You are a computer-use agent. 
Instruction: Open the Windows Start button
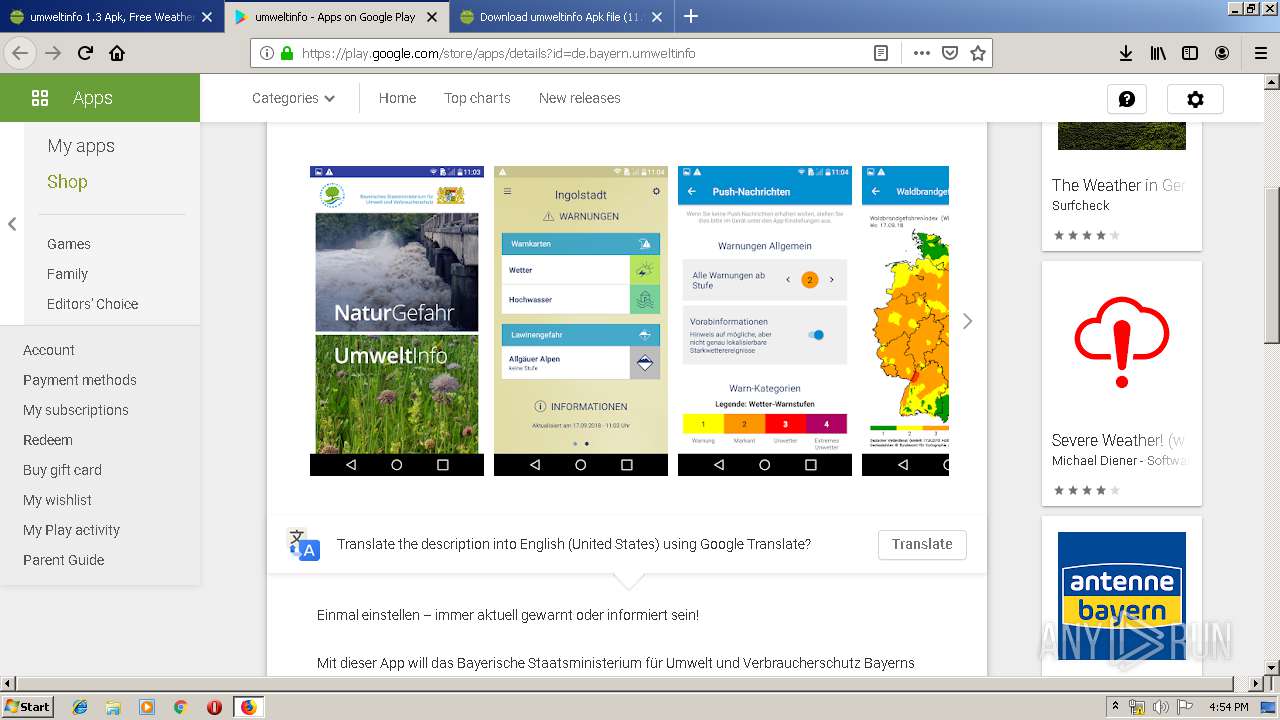point(28,707)
